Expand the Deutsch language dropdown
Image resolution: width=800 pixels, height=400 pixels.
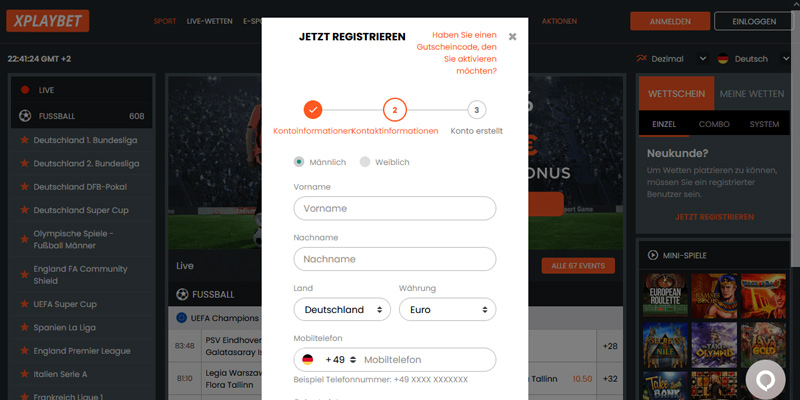click(754, 59)
